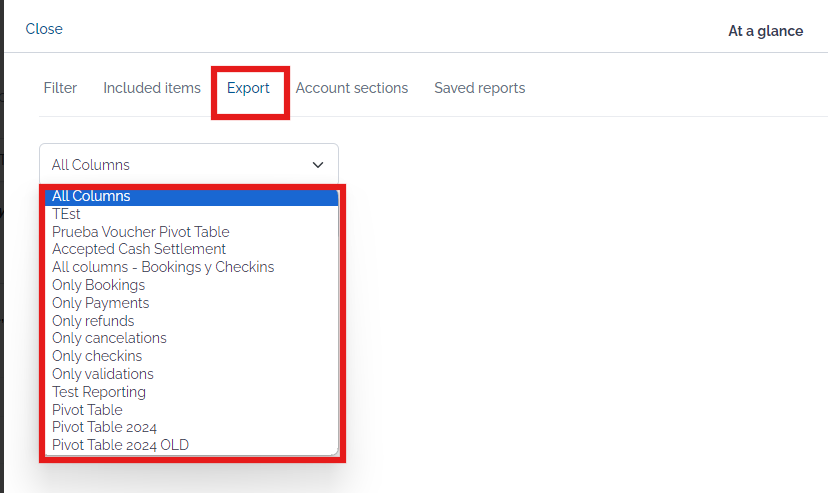Switch to the Filter tab

pyautogui.click(x=60, y=88)
